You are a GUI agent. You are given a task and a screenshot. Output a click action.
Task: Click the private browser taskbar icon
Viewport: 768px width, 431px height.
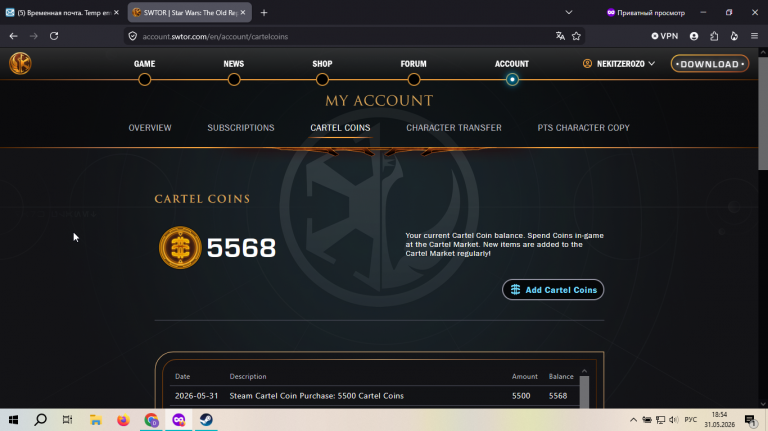179,420
